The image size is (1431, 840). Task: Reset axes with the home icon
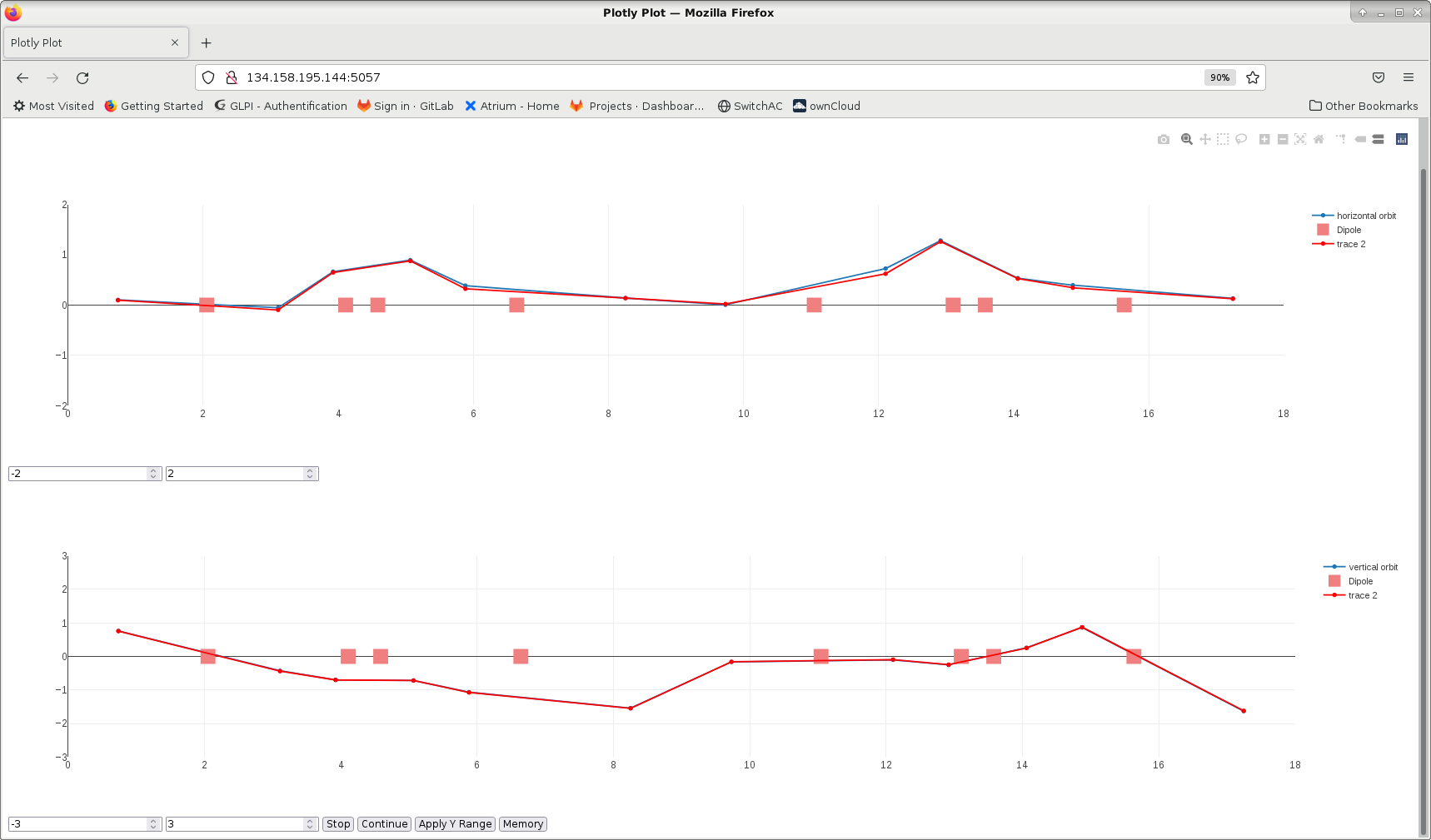coord(1319,139)
